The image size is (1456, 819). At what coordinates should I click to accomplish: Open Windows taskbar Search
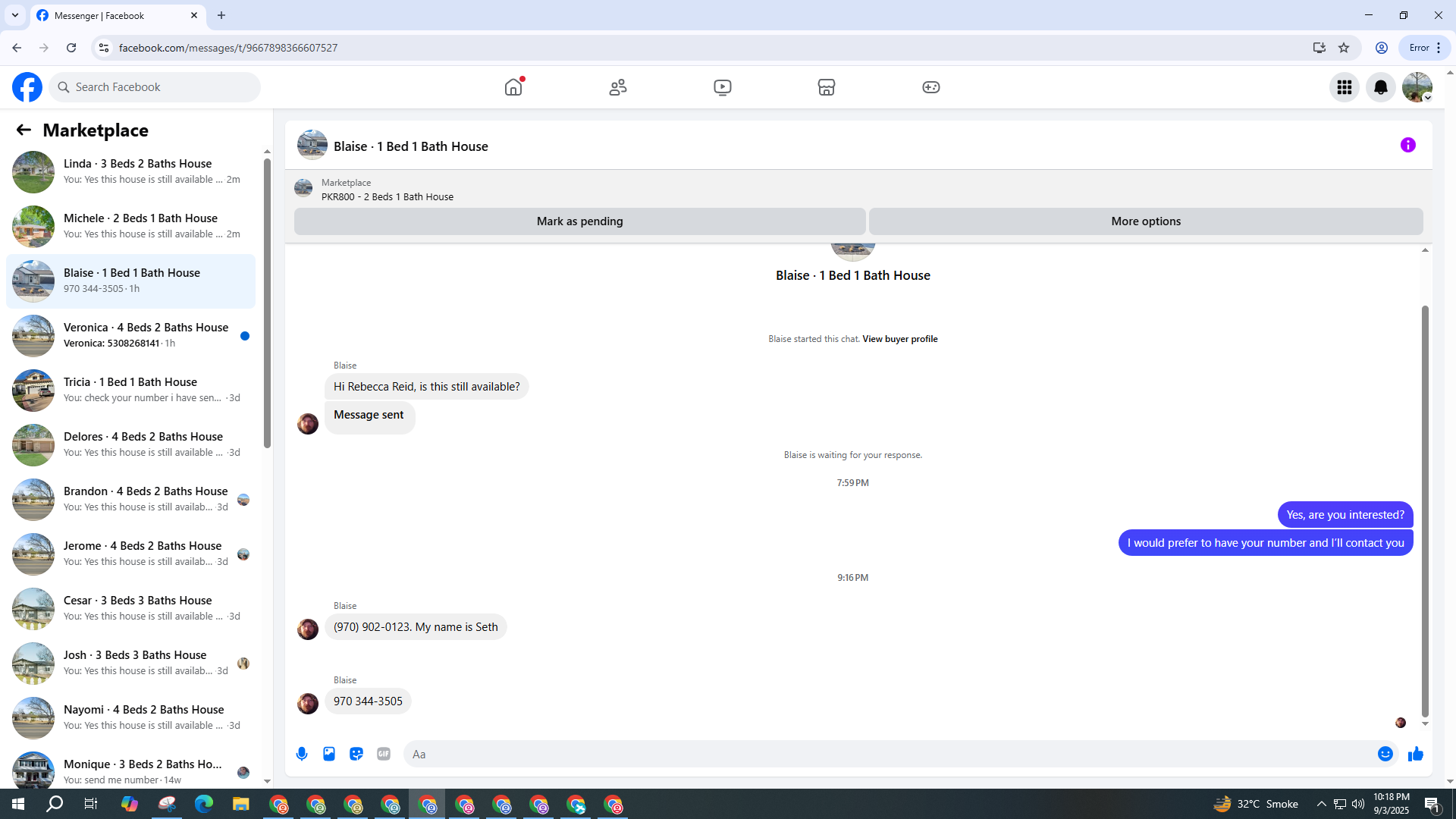pyautogui.click(x=55, y=804)
